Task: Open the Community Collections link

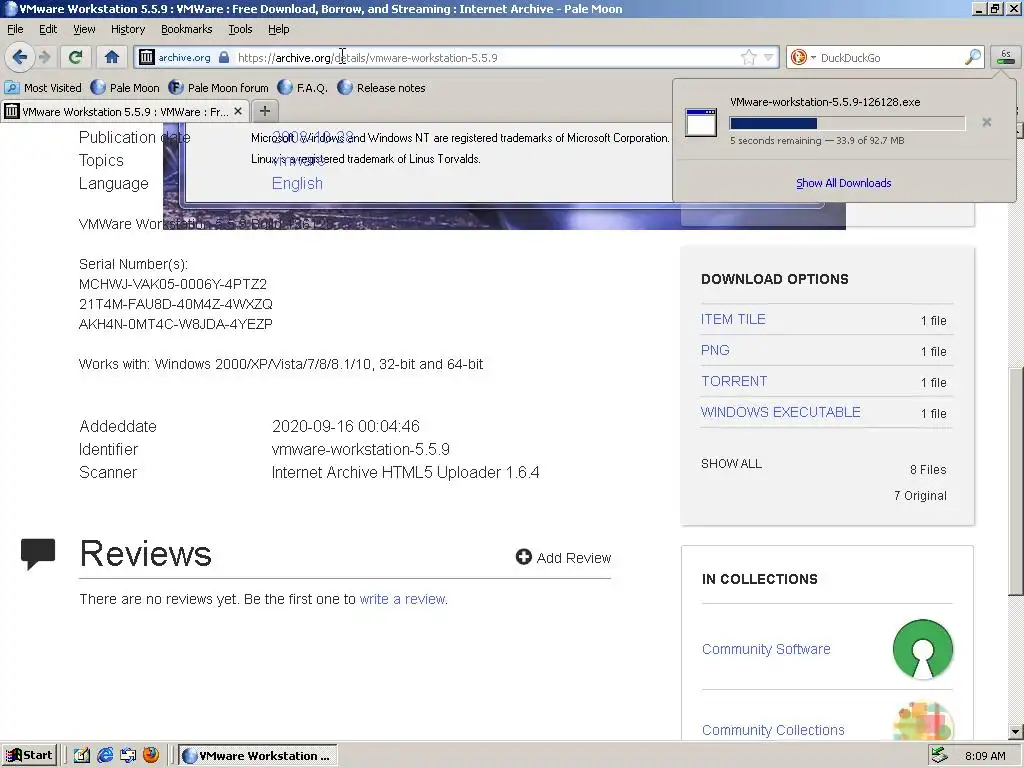Action: tap(773, 730)
